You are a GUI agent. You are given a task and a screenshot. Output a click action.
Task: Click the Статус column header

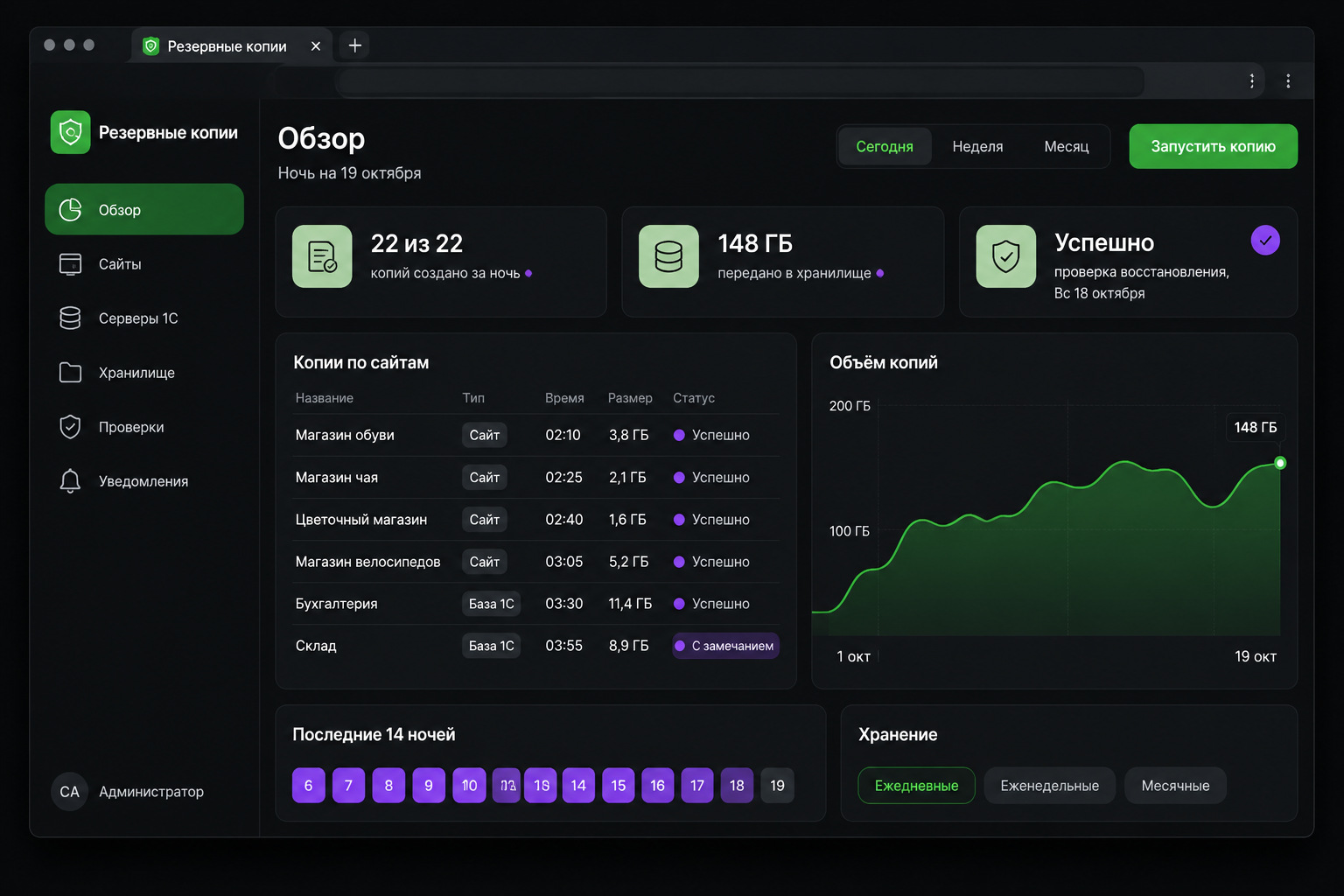[x=694, y=398]
